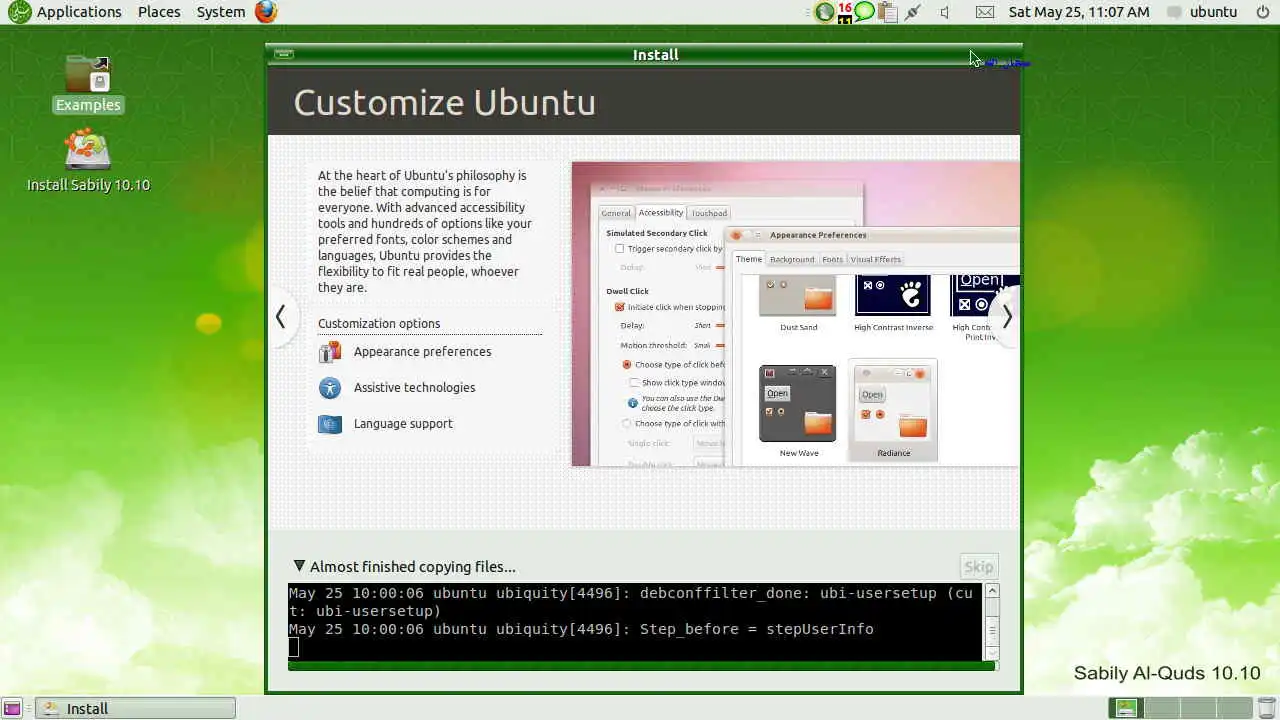Viewport: 1280px width, 720px height.
Task: Click the Language support text
Action: coord(403,424)
